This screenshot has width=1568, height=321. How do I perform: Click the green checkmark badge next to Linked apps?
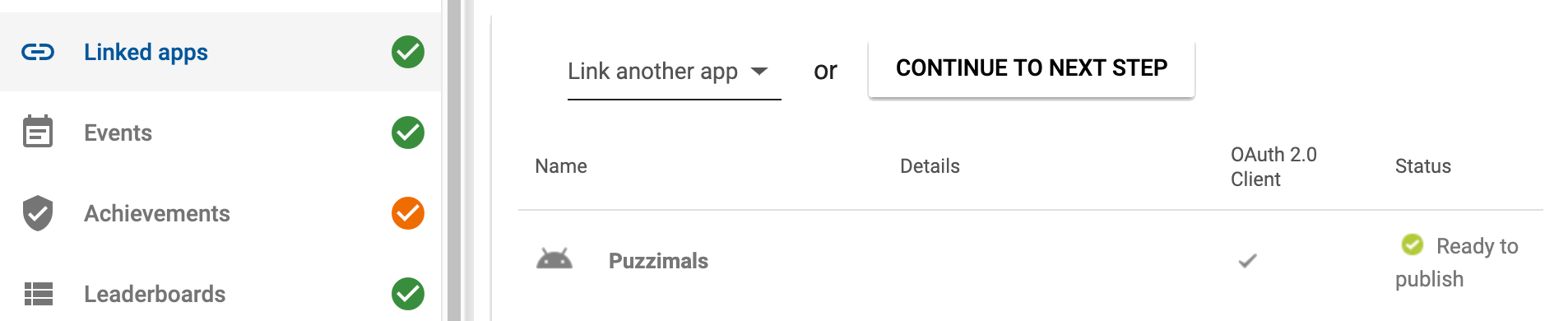coord(408,52)
